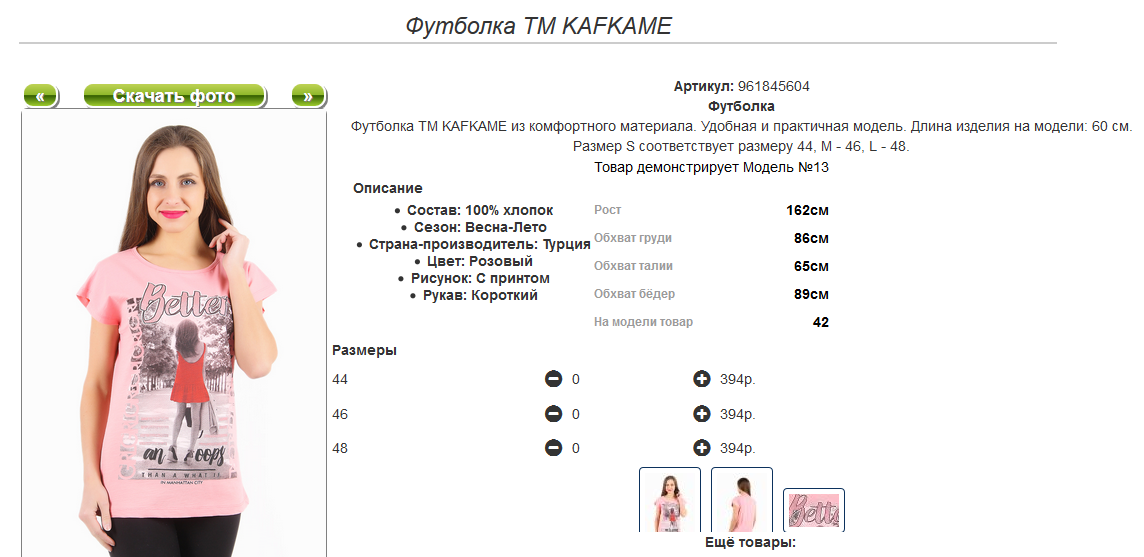Click the page title Футболка ТМ KAFKAME
This screenshot has height=557, width=1144.
click(x=538, y=26)
